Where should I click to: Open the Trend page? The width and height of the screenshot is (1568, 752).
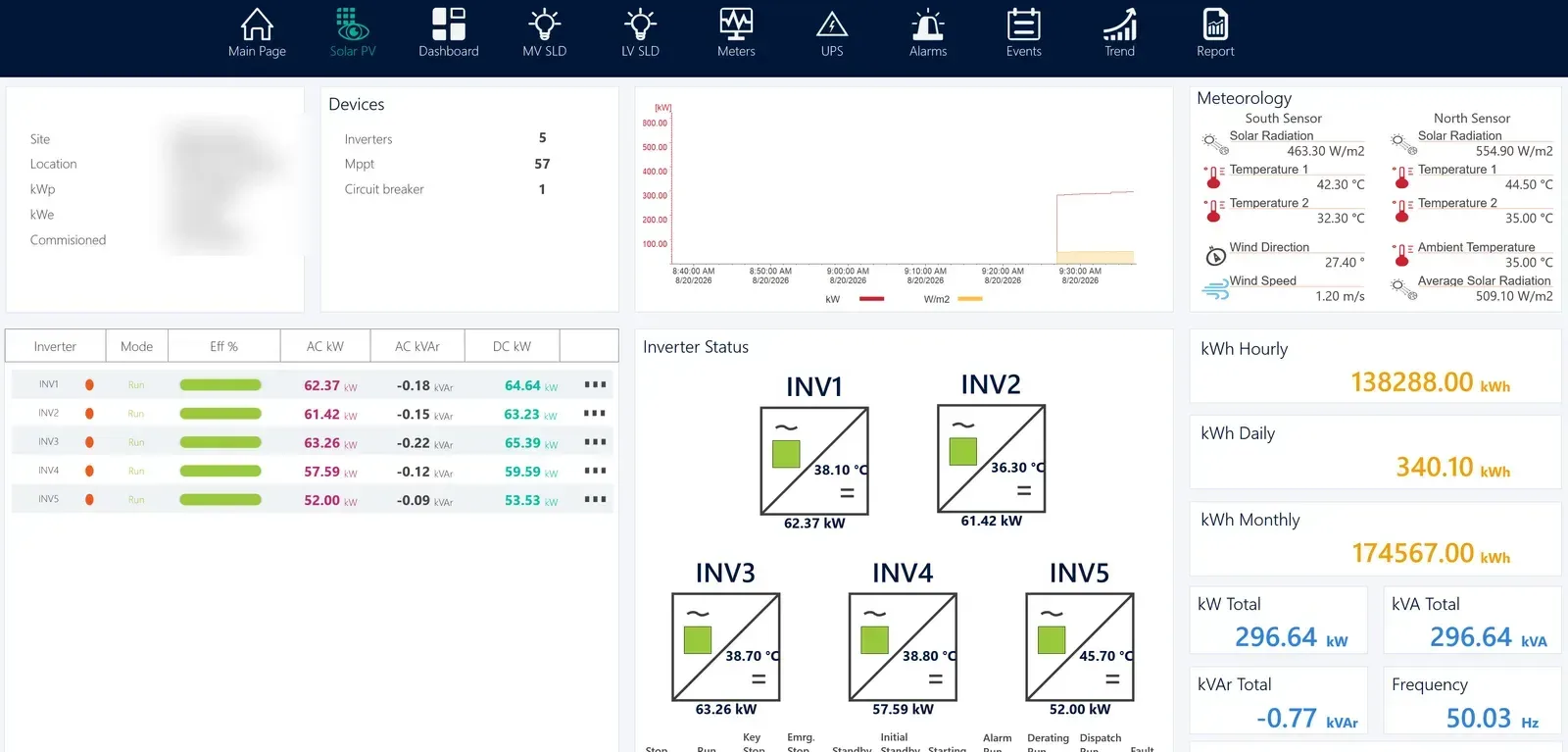1119,32
